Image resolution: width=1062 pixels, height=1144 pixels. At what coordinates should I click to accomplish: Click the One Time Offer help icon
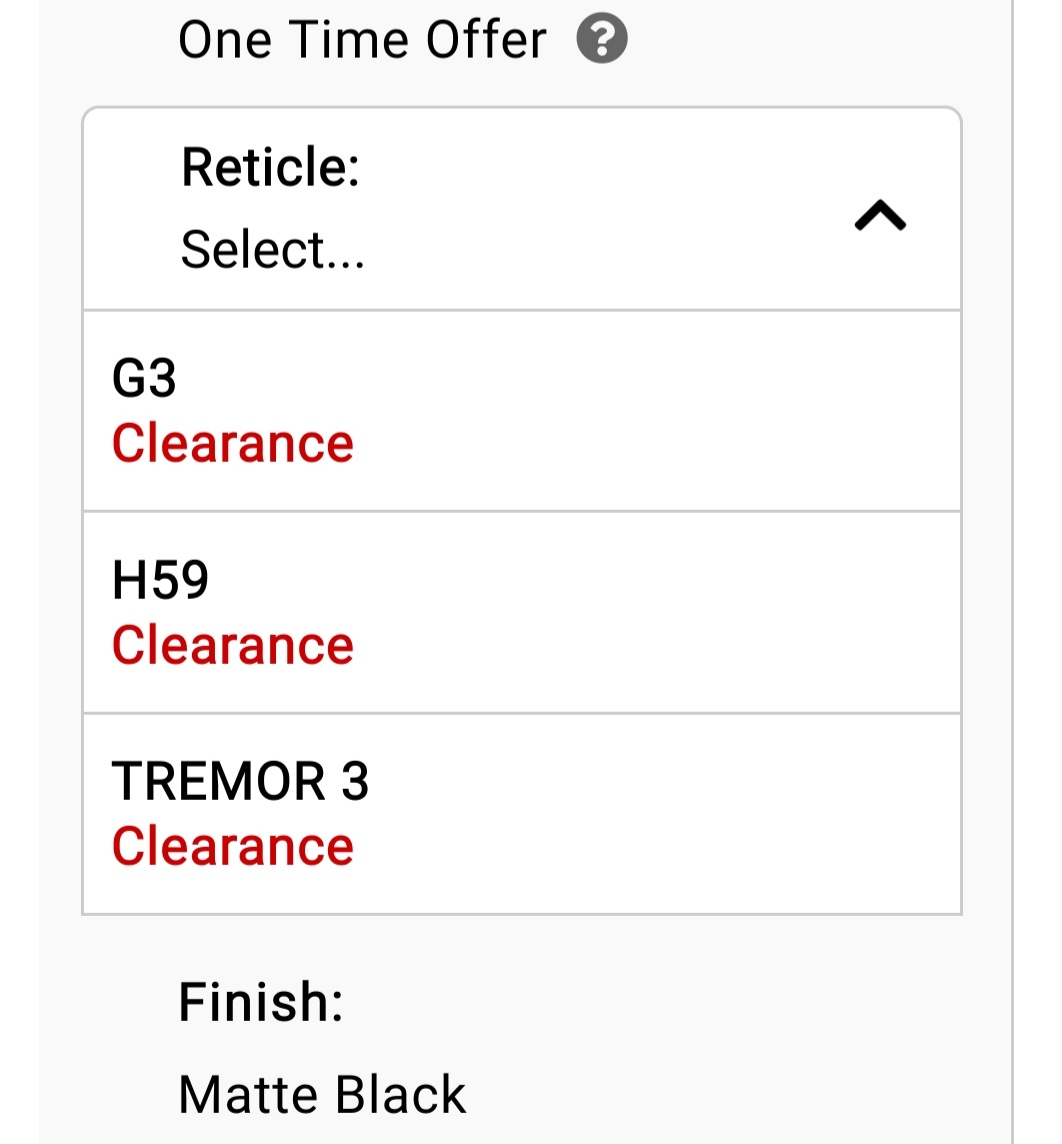(x=602, y=41)
